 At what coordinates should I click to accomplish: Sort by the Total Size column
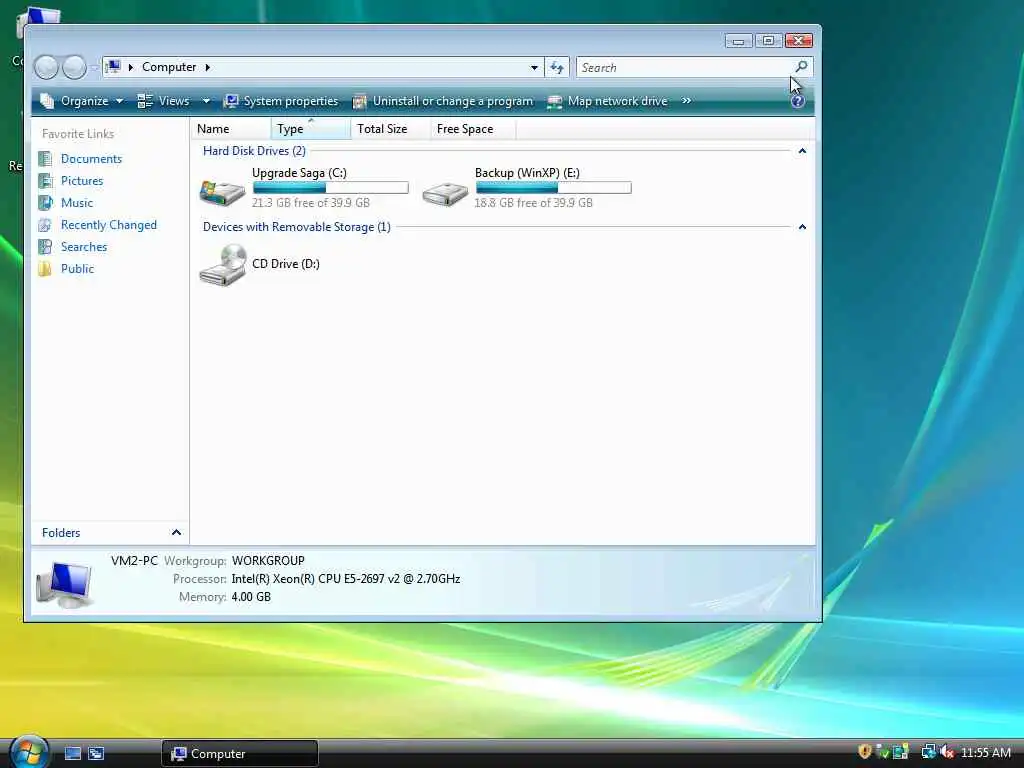[x=391, y=129]
